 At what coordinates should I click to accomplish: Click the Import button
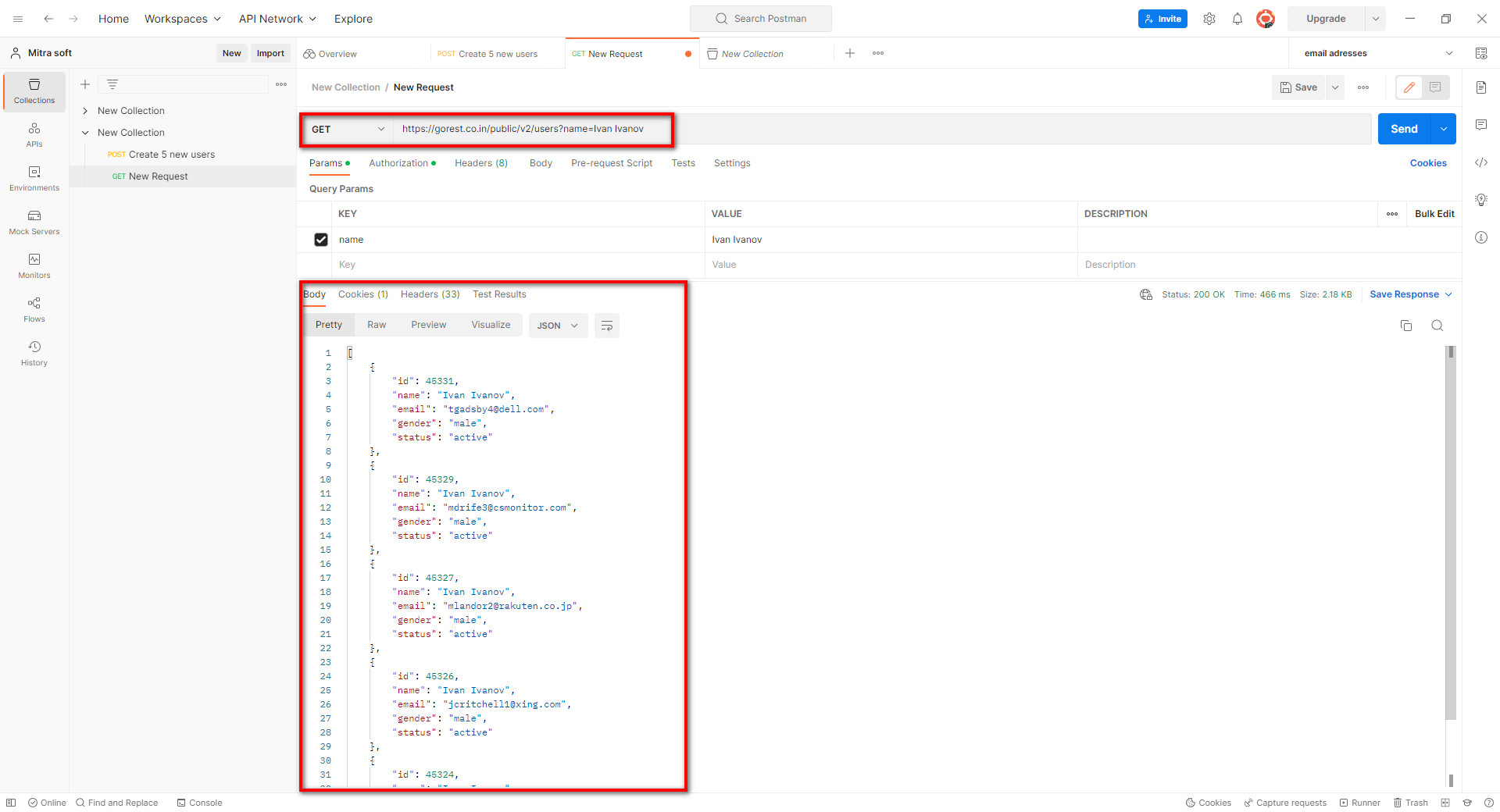[x=270, y=53]
